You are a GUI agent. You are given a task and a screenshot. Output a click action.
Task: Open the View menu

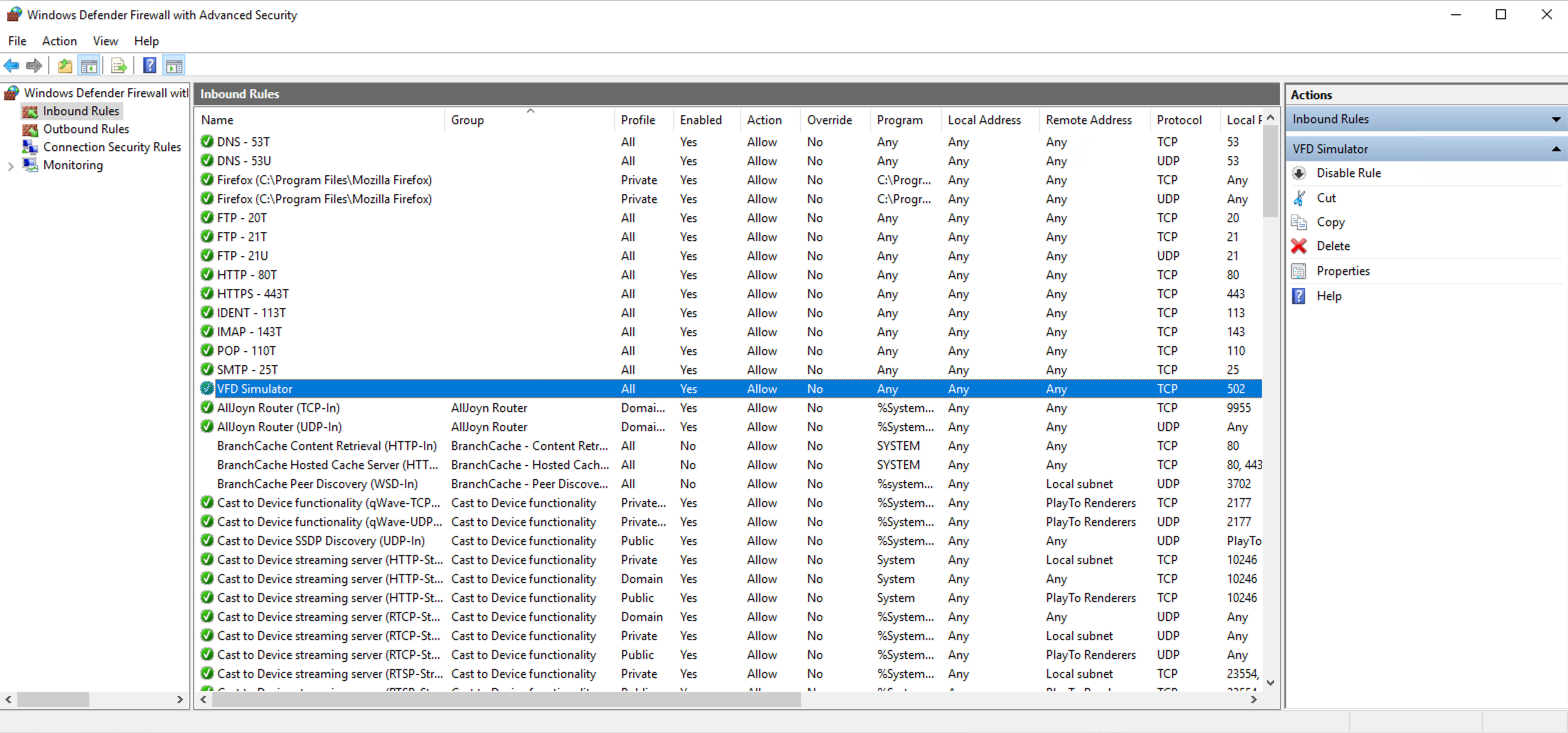coord(105,41)
